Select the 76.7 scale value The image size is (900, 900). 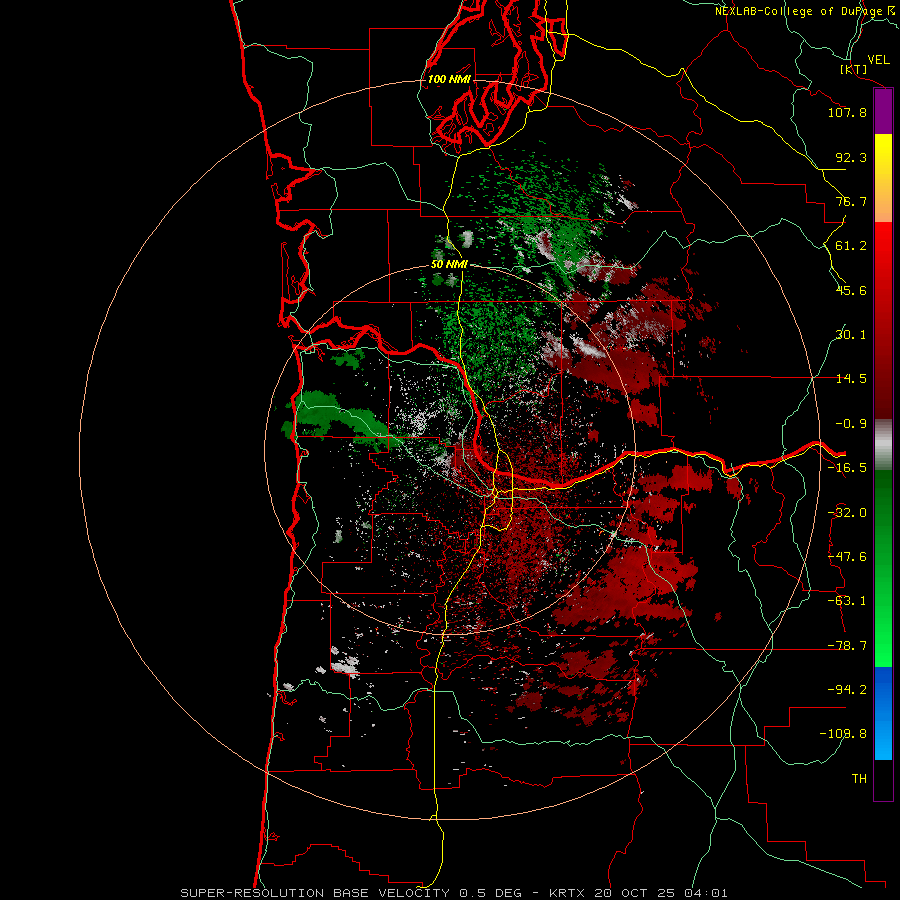[851, 201]
